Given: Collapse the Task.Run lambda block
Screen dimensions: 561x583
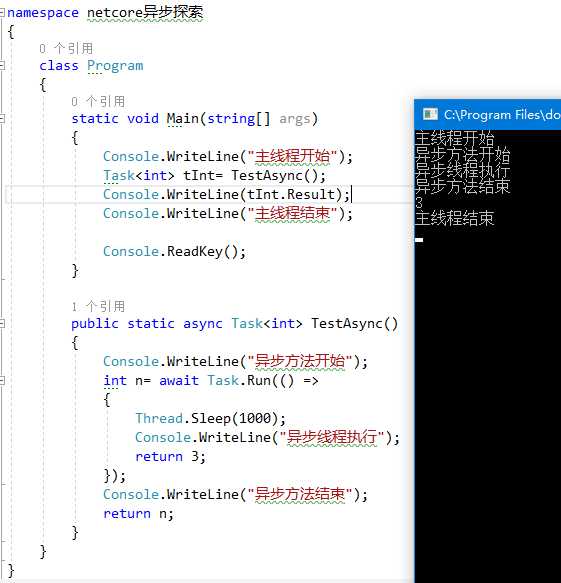Looking at the screenshot, I should (x=2, y=380).
